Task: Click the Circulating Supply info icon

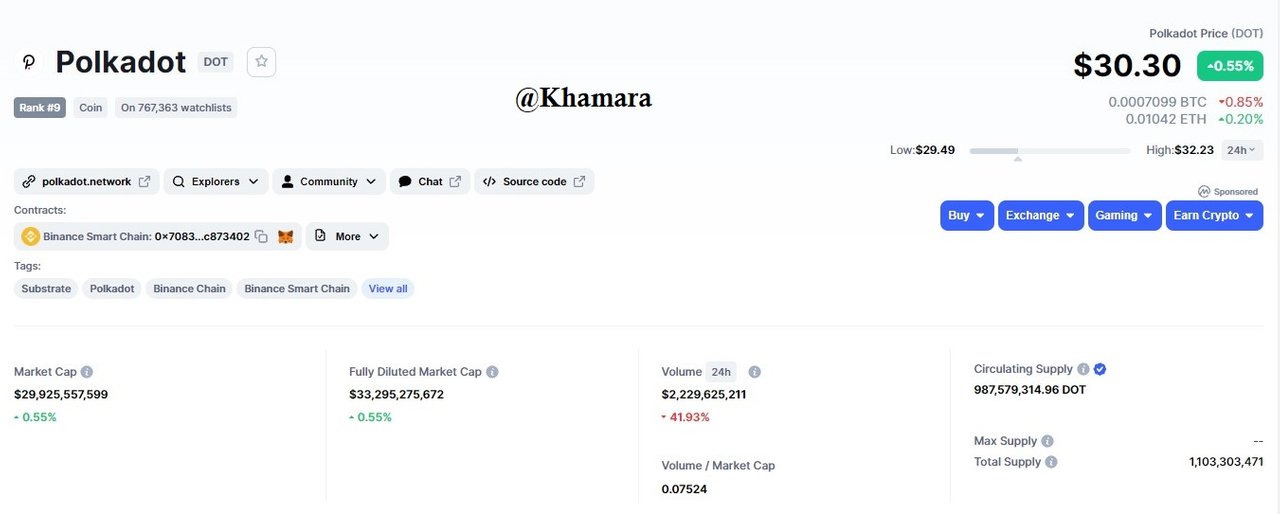Action: (x=1083, y=369)
